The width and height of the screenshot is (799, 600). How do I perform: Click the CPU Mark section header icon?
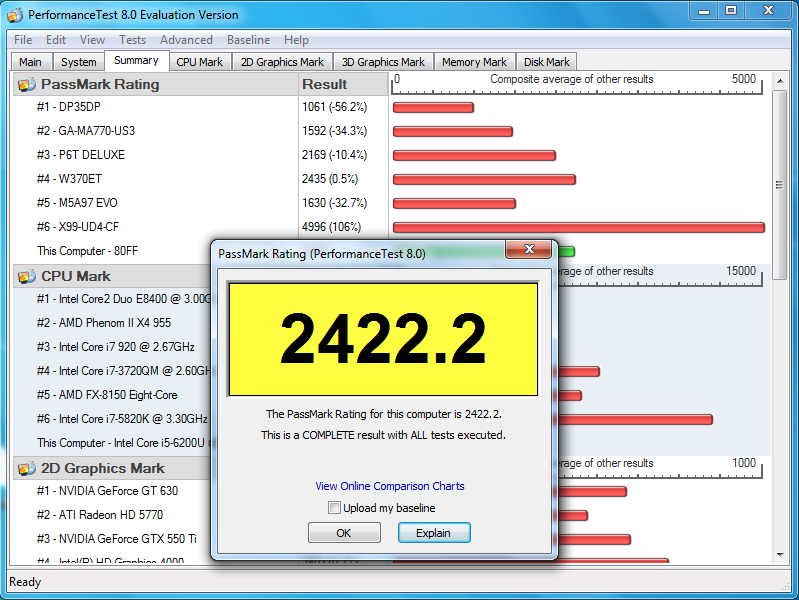pos(25,276)
